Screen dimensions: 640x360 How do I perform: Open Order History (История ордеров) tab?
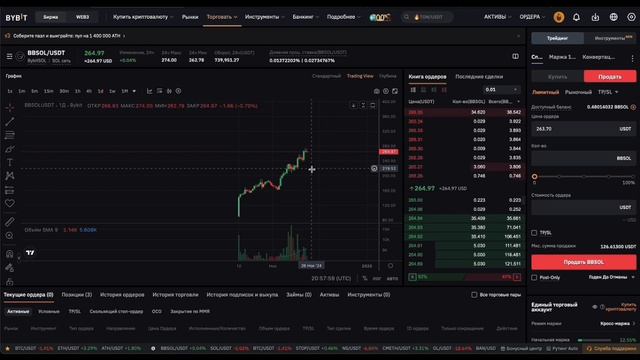pyautogui.click(x=122, y=295)
